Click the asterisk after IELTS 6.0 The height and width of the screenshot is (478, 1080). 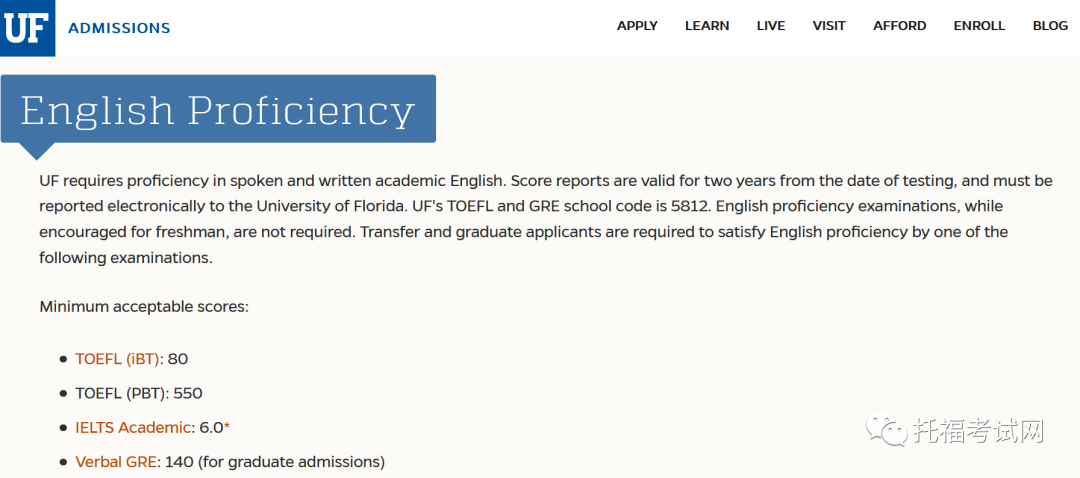pos(227,427)
